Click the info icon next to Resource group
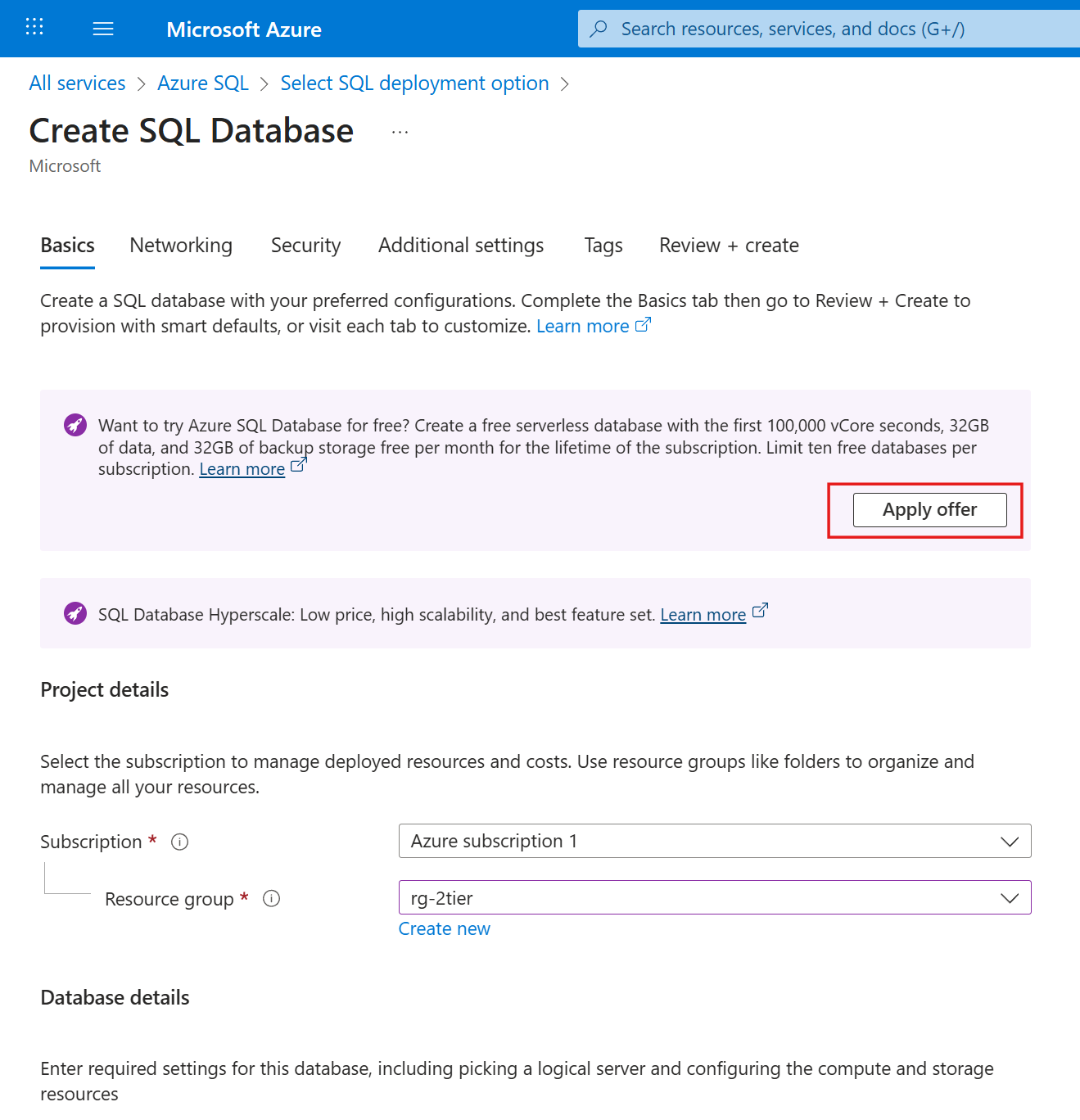The height and width of the screenshot is (1120, 1080). [x=271, y=898]
